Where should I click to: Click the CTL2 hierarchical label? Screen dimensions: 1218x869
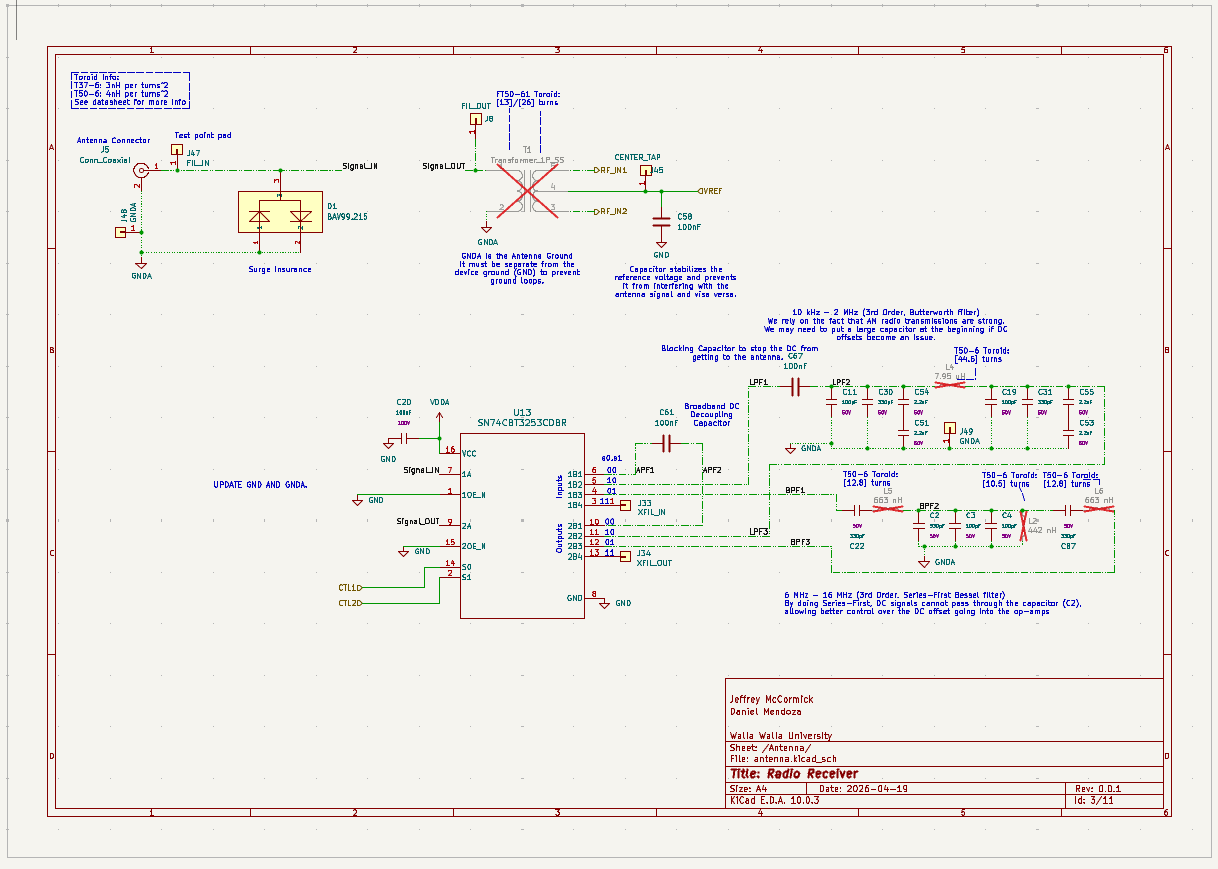tap(351, 603)
